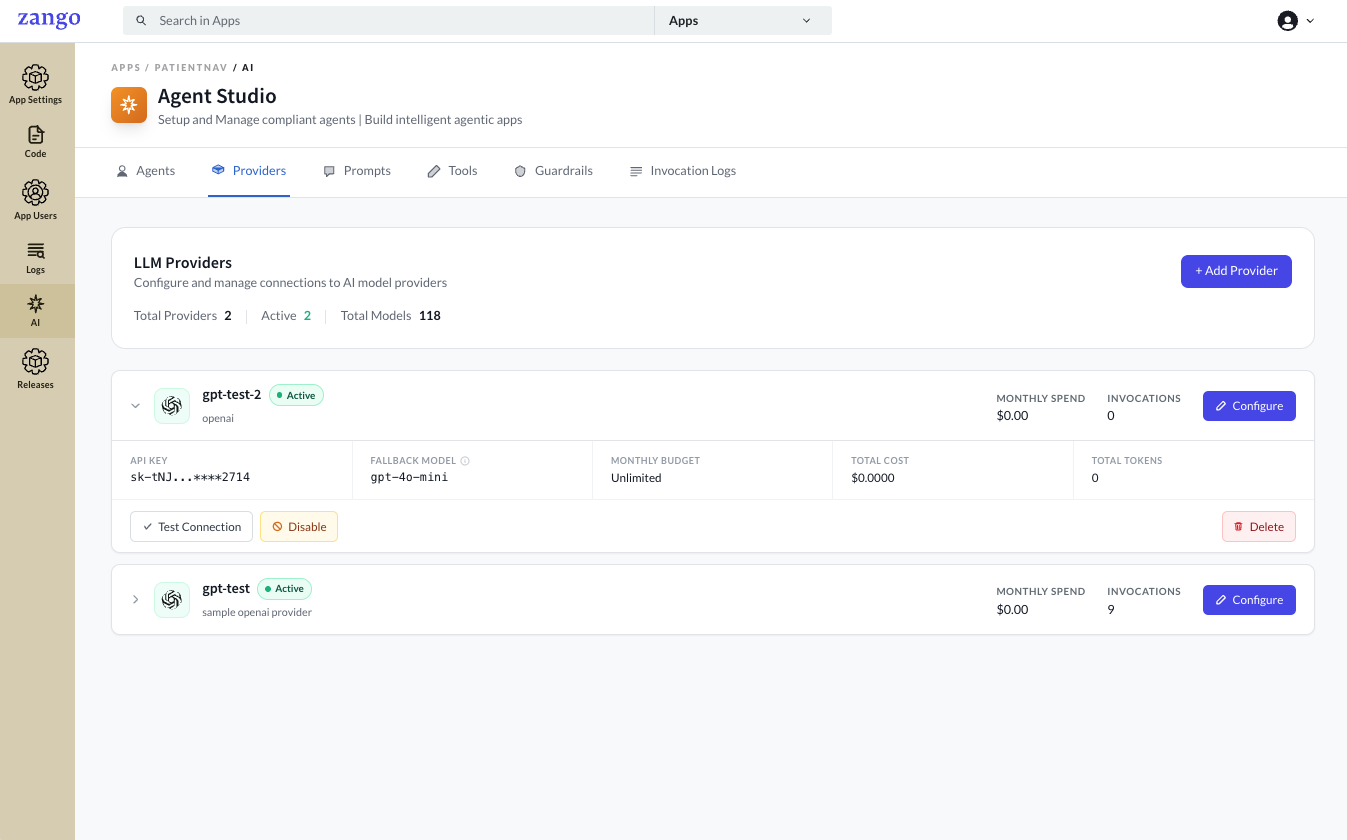Click the search magnifier icon
The image size is (1347, 840).
tap(141, 21)
